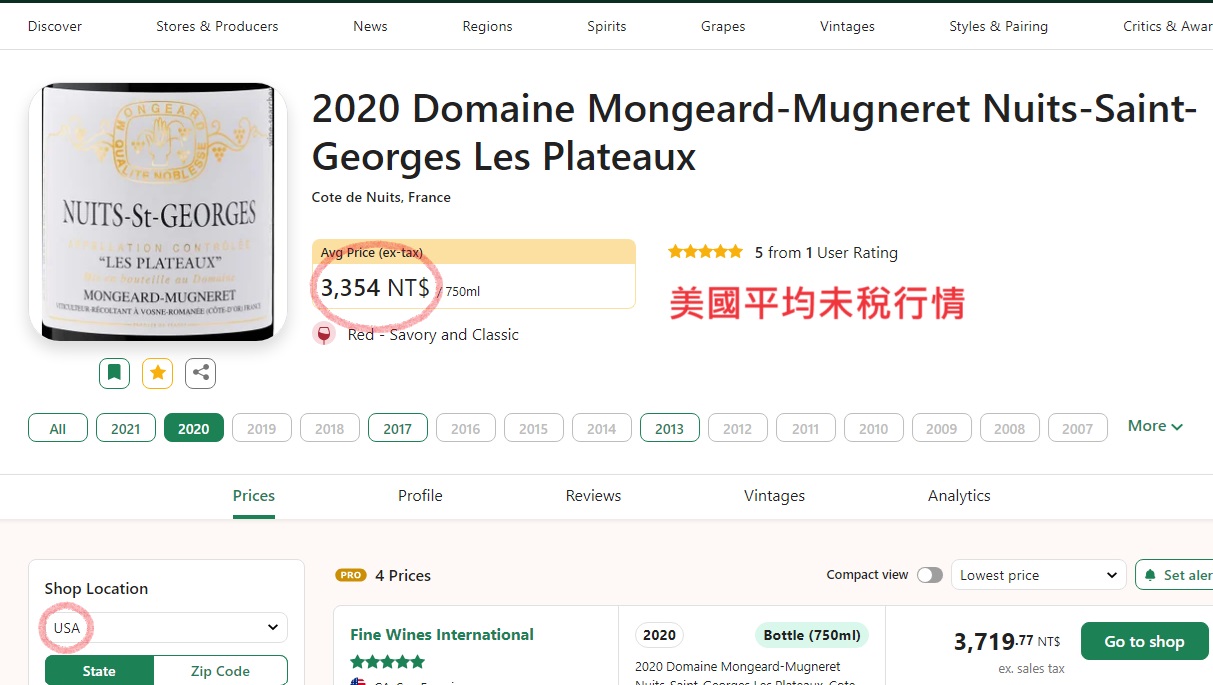Open the Vintages menu in top navigation
Image resolution: width=1213 pixels, height=685 pixels.
(847, 26)
